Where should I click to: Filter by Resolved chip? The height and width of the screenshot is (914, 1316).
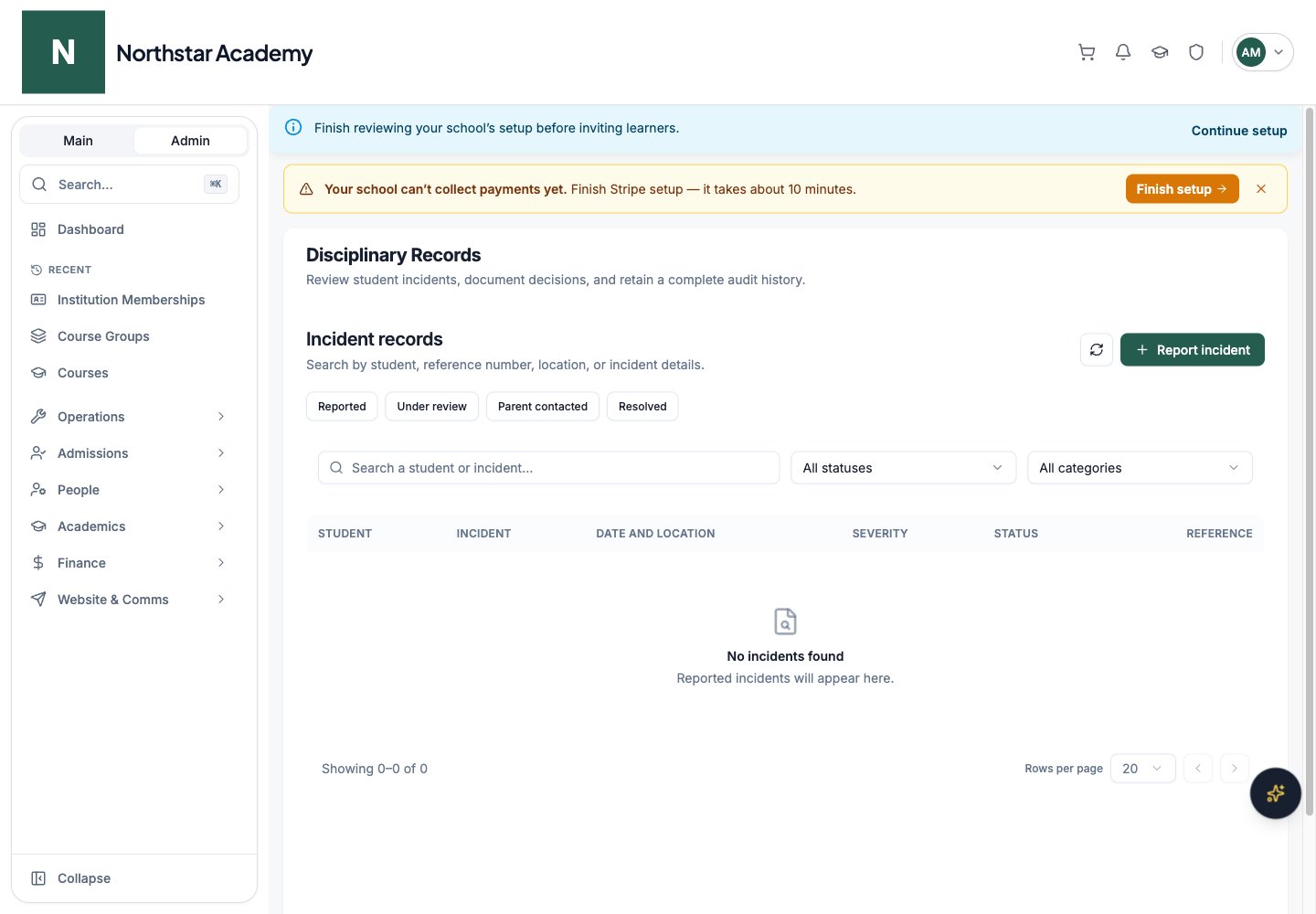[642, 407]
